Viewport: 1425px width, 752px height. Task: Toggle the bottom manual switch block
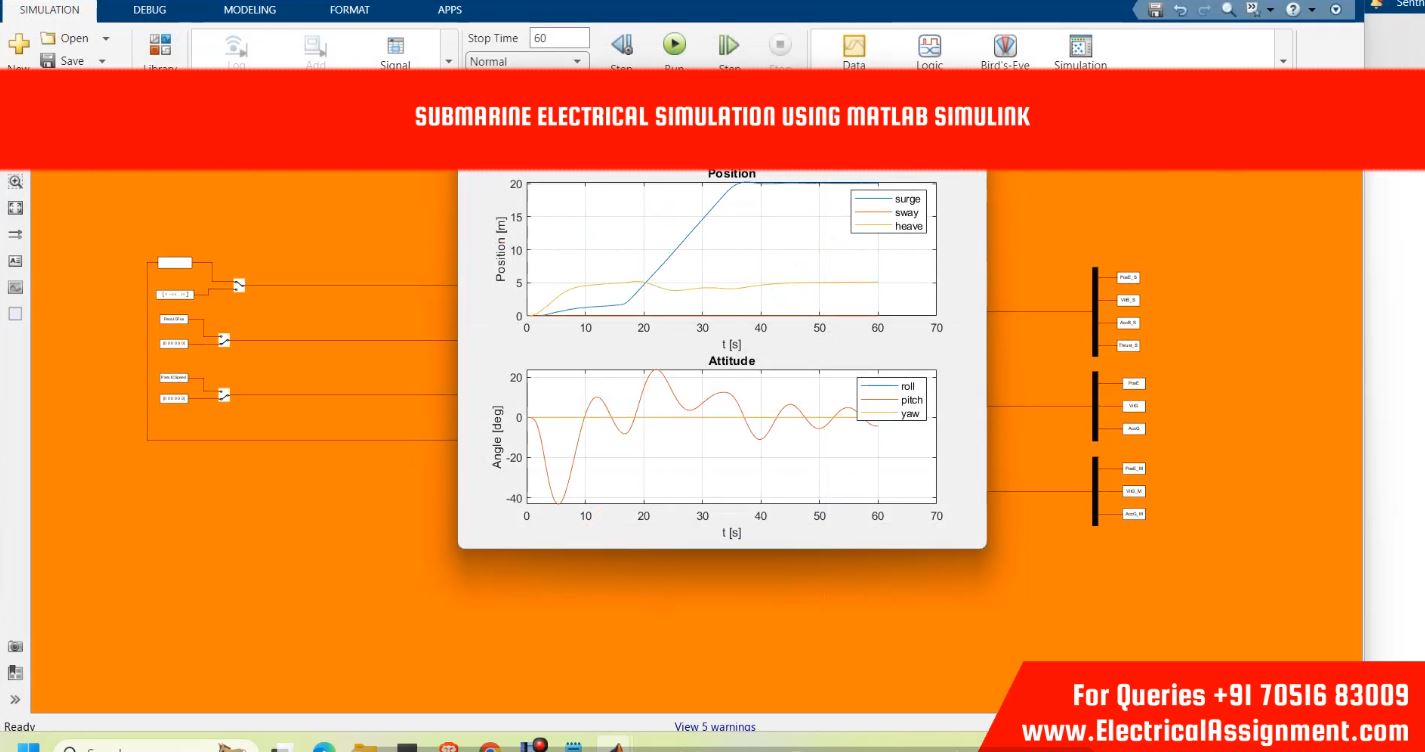[x=224, y=395]
